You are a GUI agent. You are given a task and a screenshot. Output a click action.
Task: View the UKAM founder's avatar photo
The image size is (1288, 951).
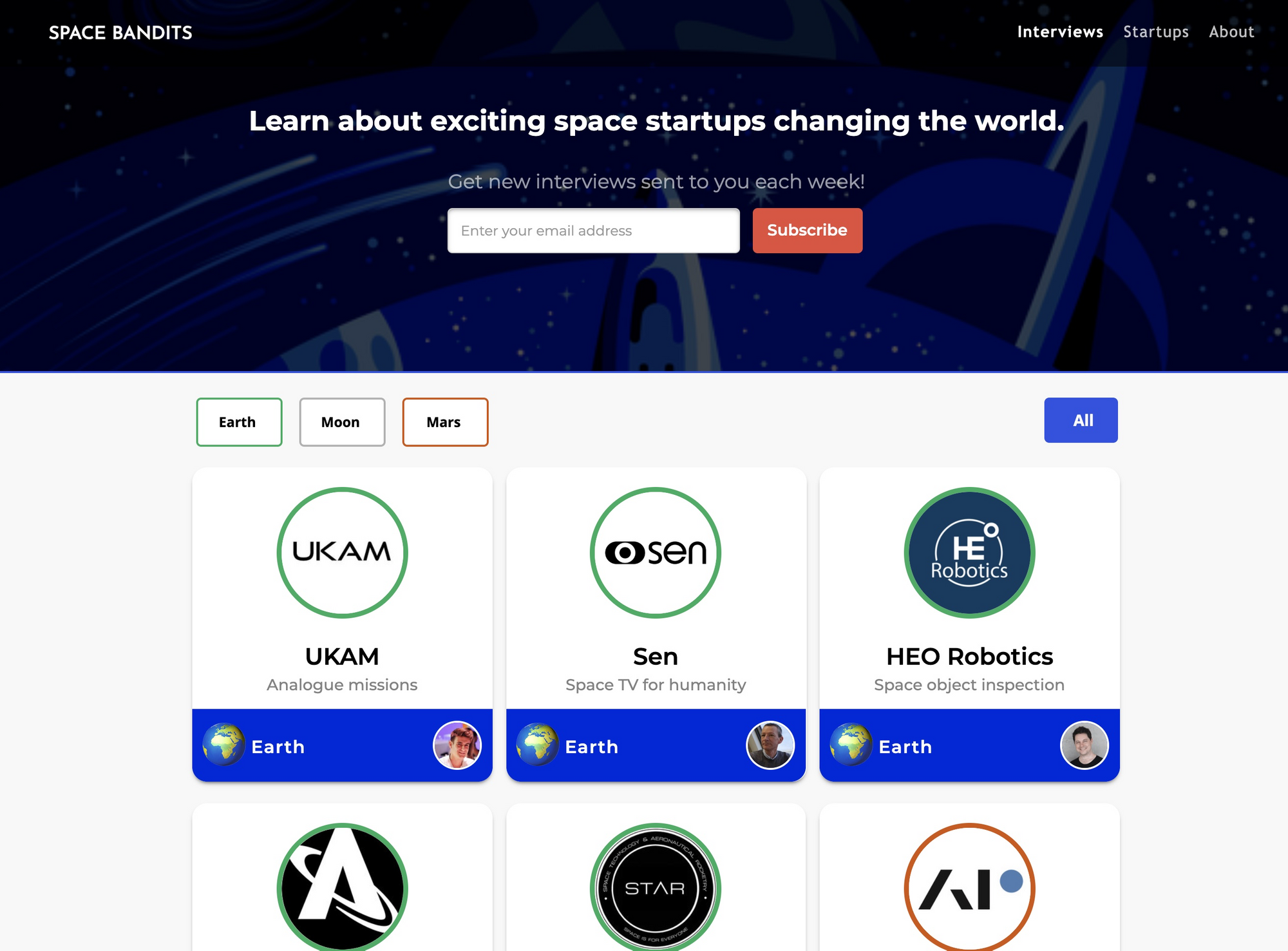click(457, 745)
